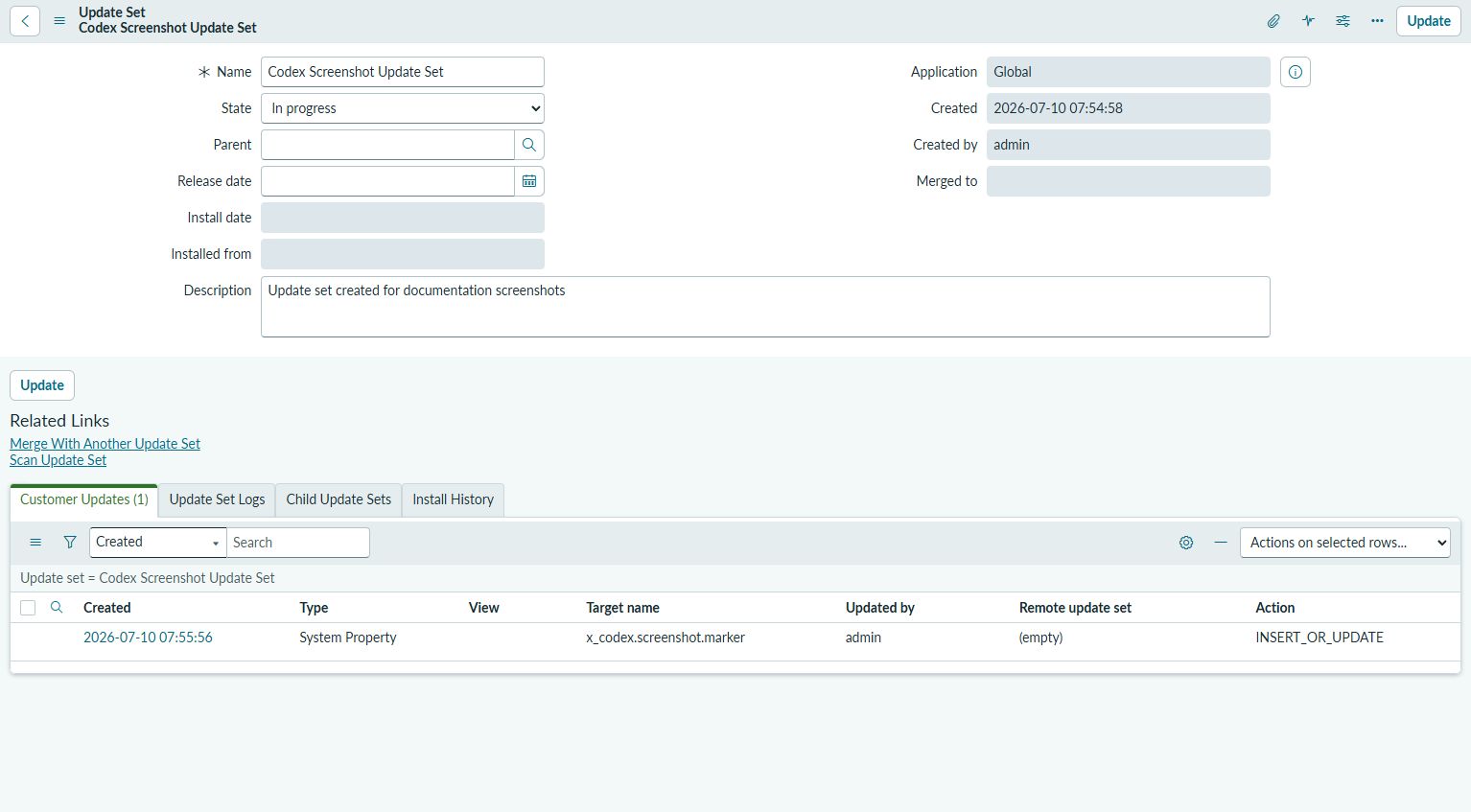Click the Parent field lookup magnifier icon
This screenshot has height=812, width=1471.
(529, 145)
